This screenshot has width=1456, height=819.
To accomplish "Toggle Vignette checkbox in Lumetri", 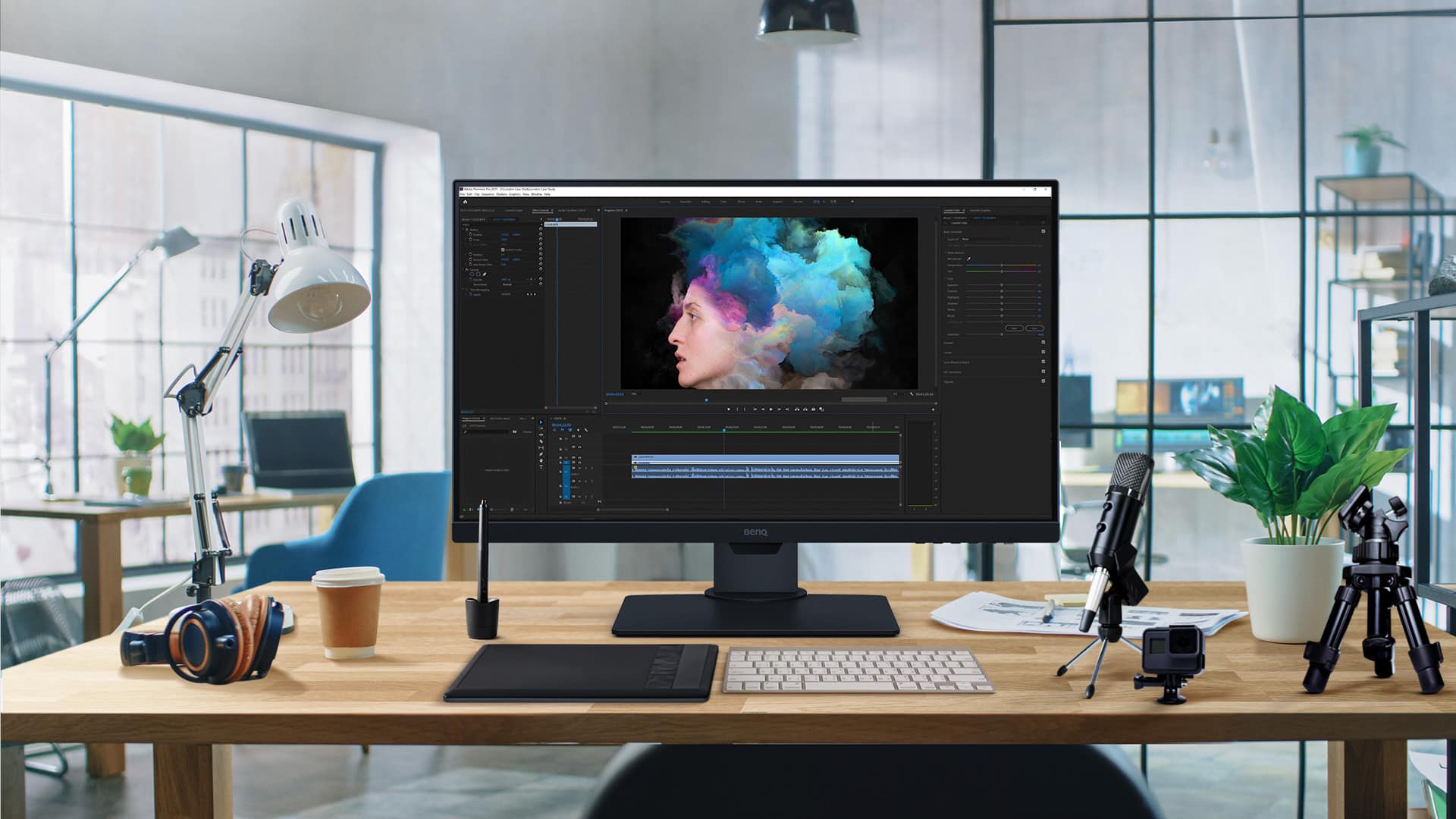I will pyautogui.click(x=1043, y=381).
